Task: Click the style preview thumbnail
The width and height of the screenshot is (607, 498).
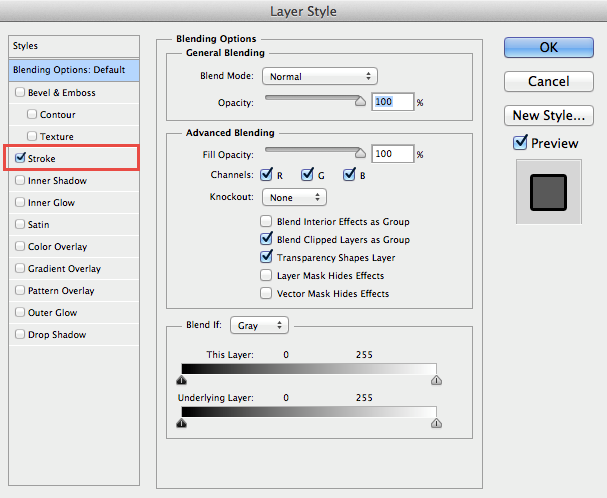Action: 549,192
